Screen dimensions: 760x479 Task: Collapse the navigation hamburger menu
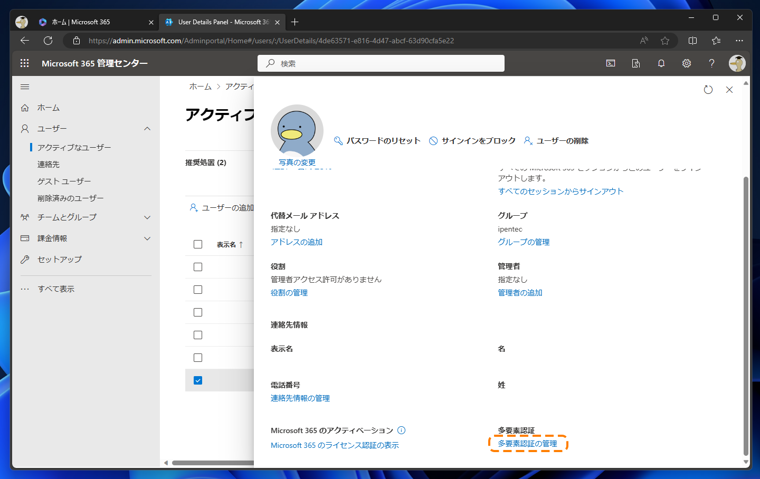point(25,87)
